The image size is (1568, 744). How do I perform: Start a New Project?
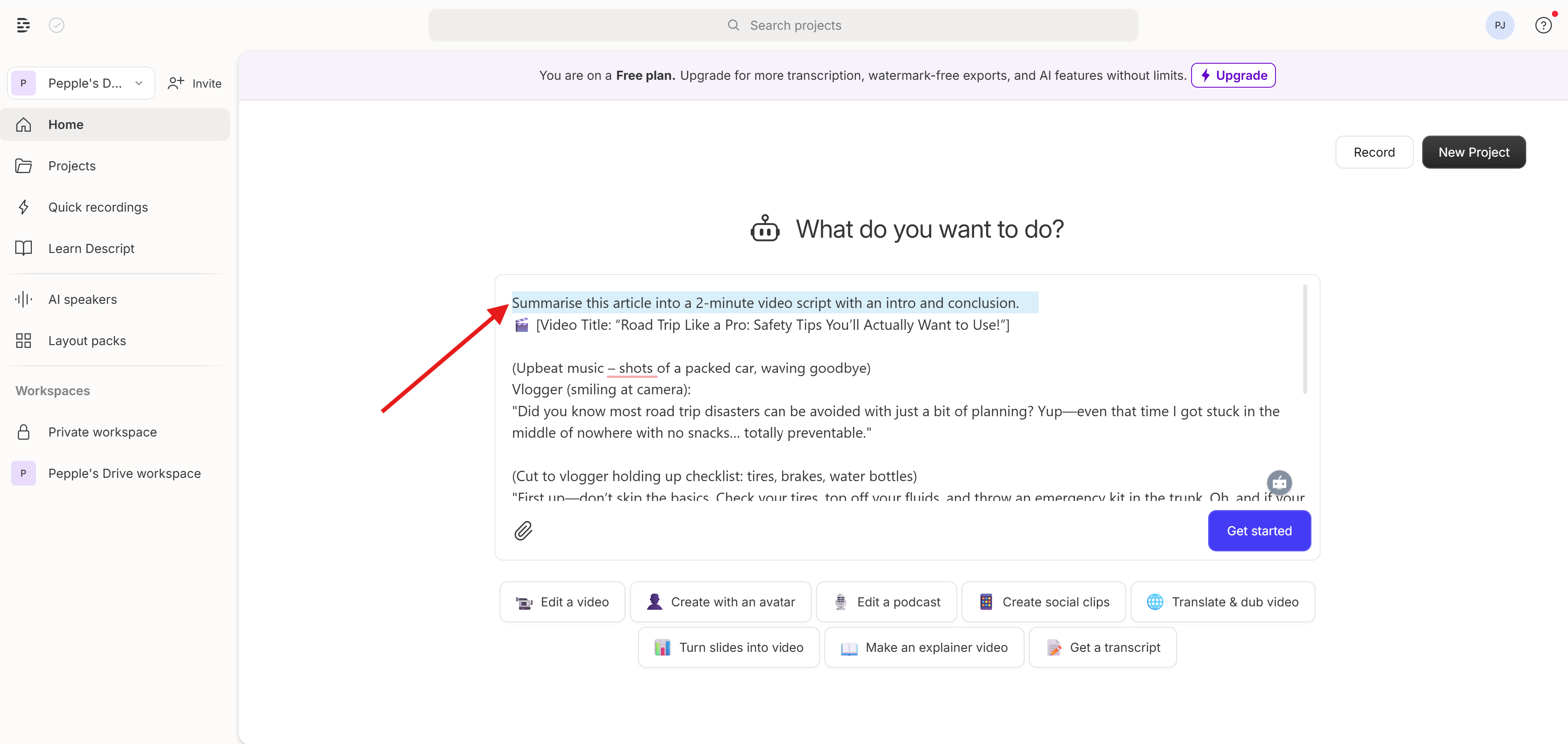pos(1473,152)
